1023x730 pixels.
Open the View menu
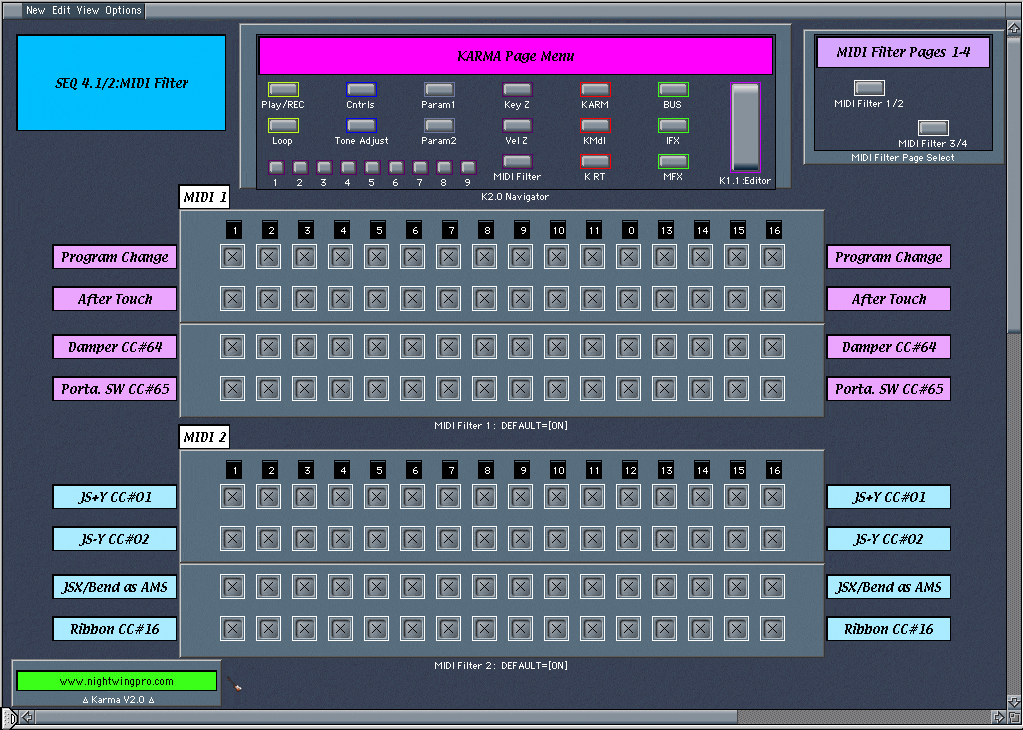88,10
